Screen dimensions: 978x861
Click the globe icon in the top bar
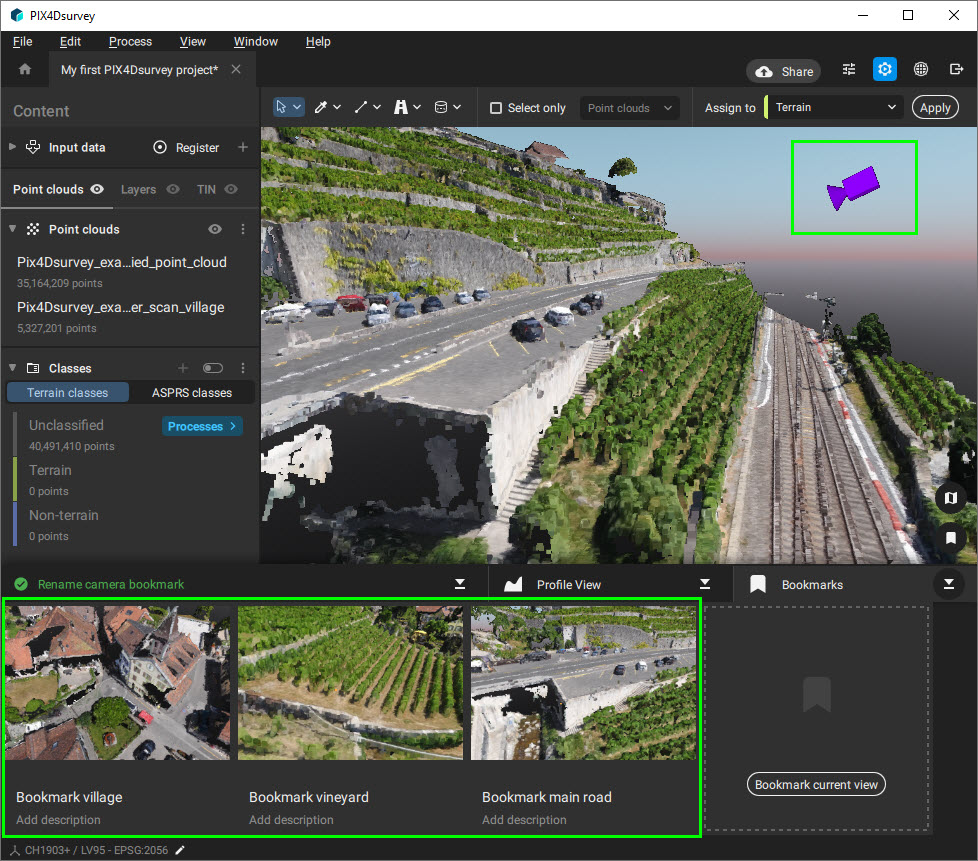click(x=921, y=70)
